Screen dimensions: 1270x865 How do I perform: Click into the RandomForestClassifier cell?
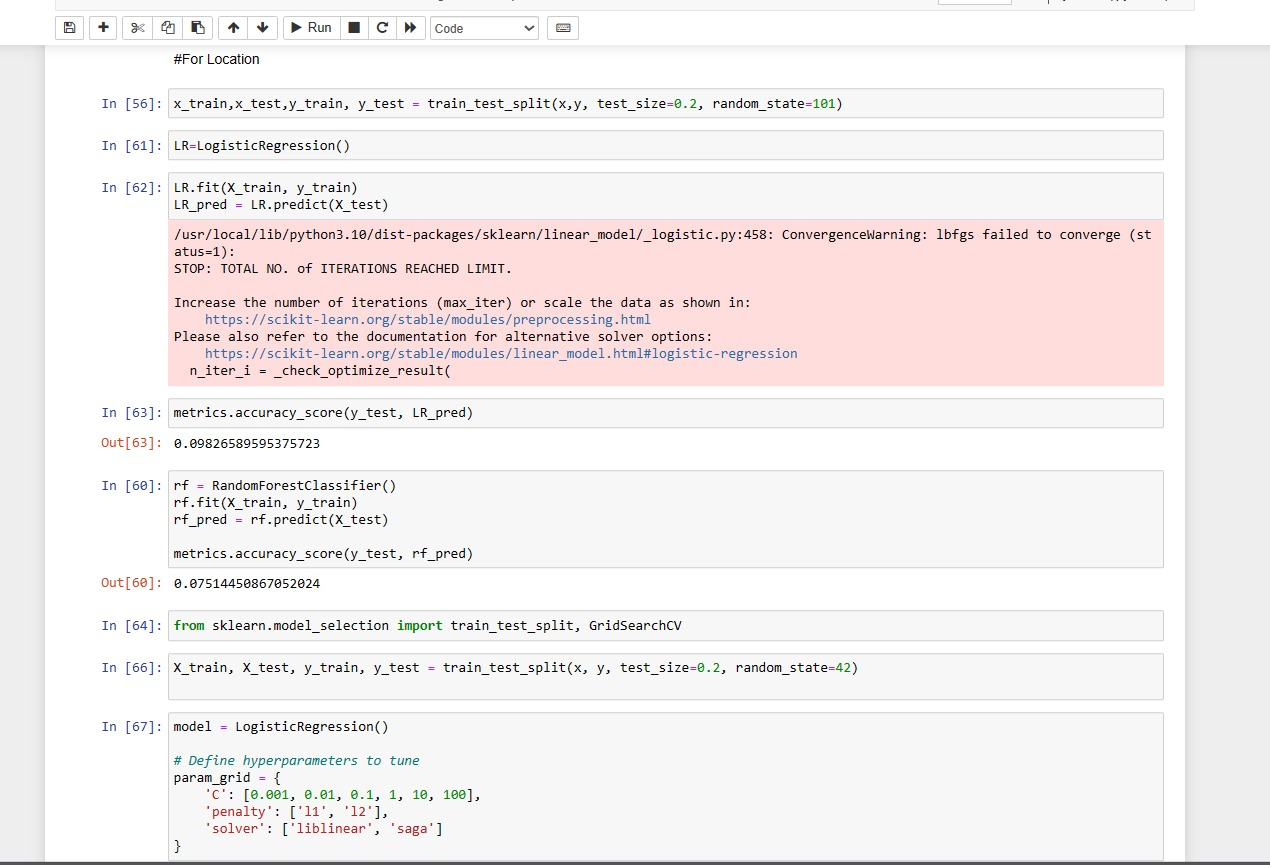tap(666, 520)
